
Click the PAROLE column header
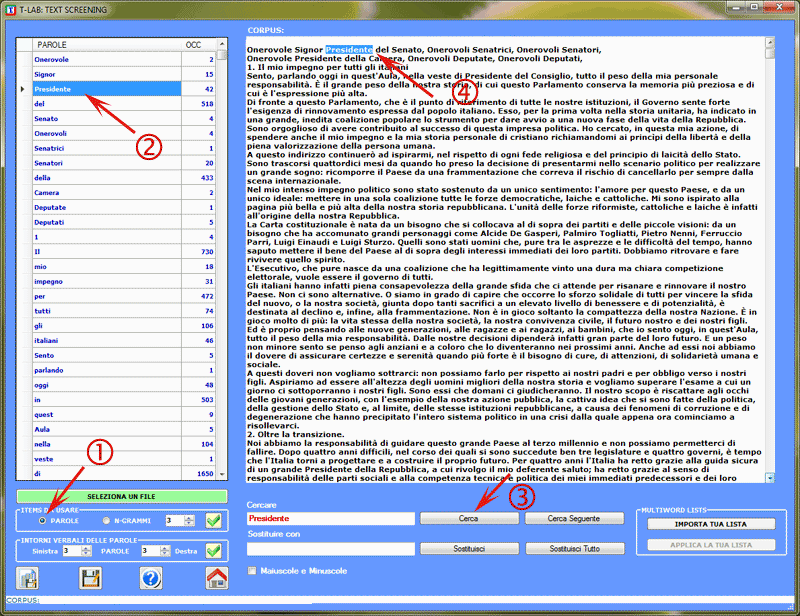(x=107, y=45)
